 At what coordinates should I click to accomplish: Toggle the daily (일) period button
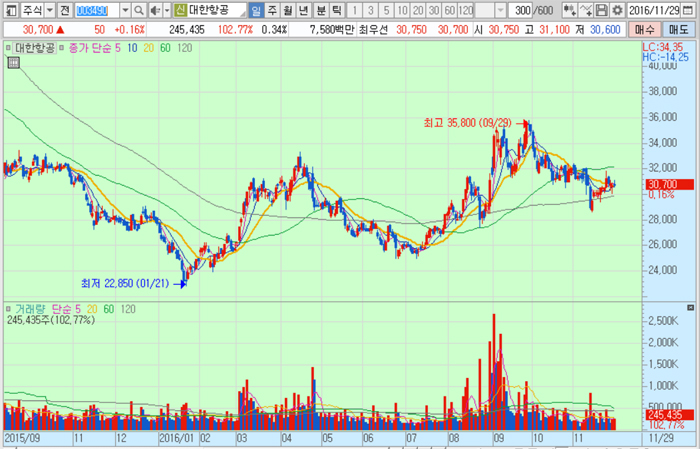point(257,10)
